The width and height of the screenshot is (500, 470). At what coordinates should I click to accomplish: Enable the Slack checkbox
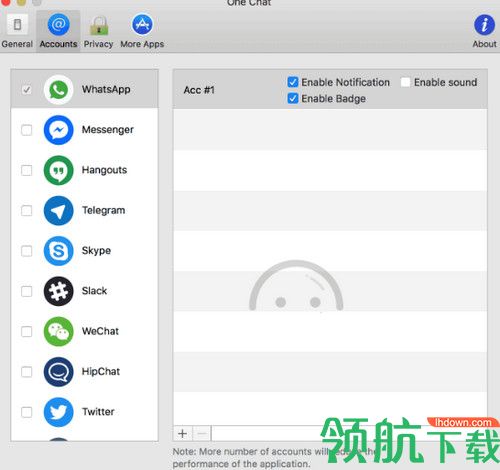click(27, 291)
